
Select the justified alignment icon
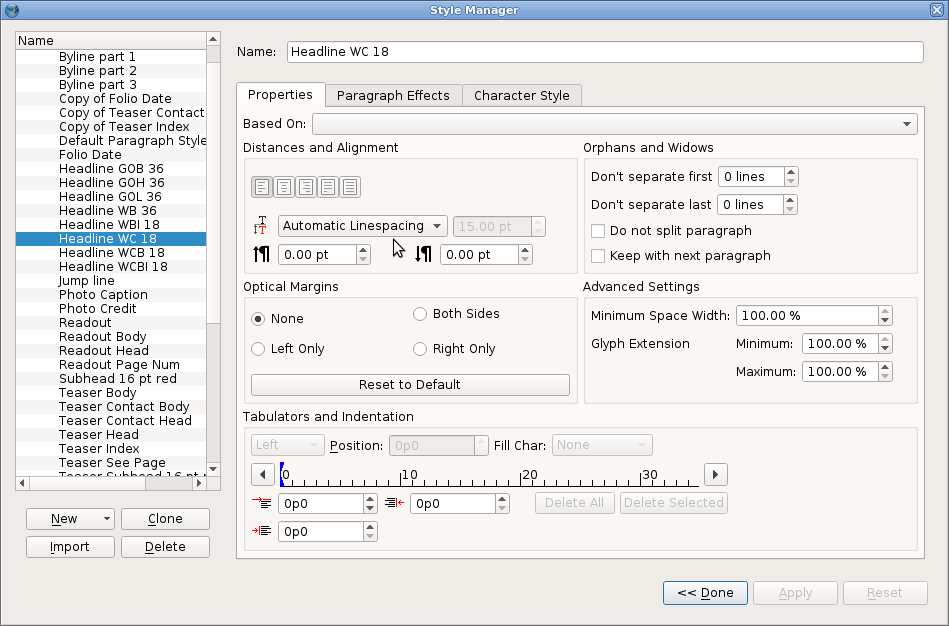pos(328,187)
